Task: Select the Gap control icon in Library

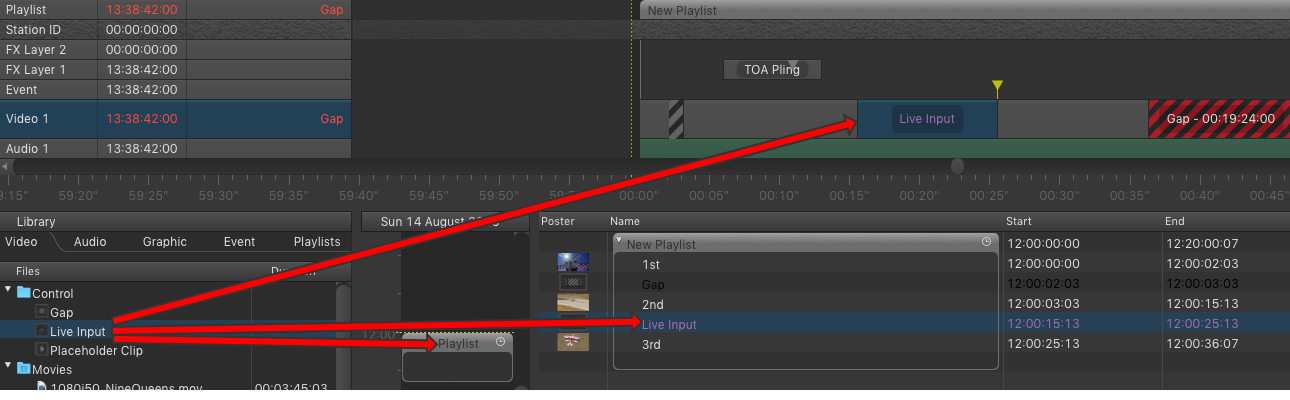Action: (41, 313)
